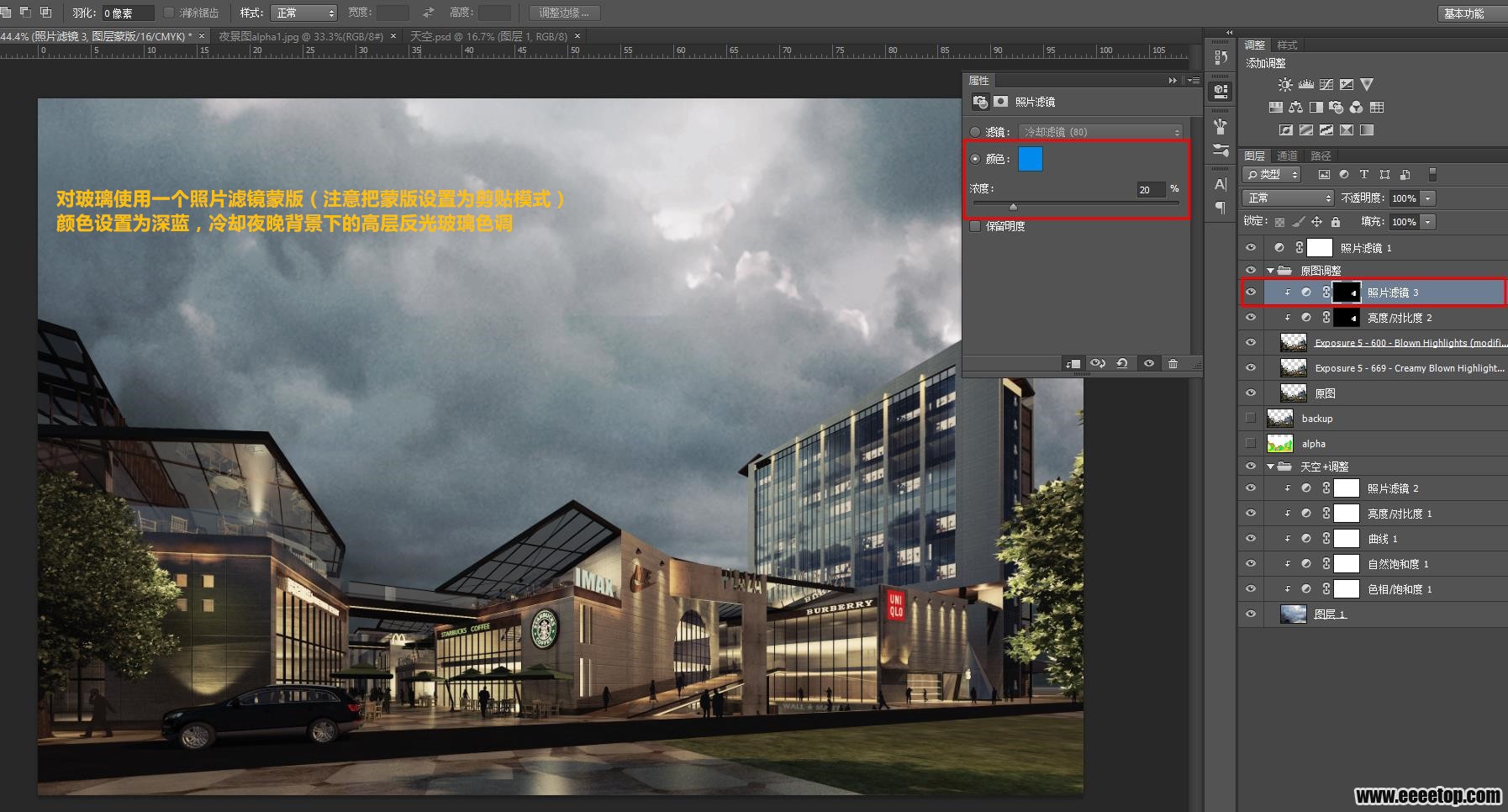Show the backup layer
The image size is (1508, 812).
(1251, 418)
